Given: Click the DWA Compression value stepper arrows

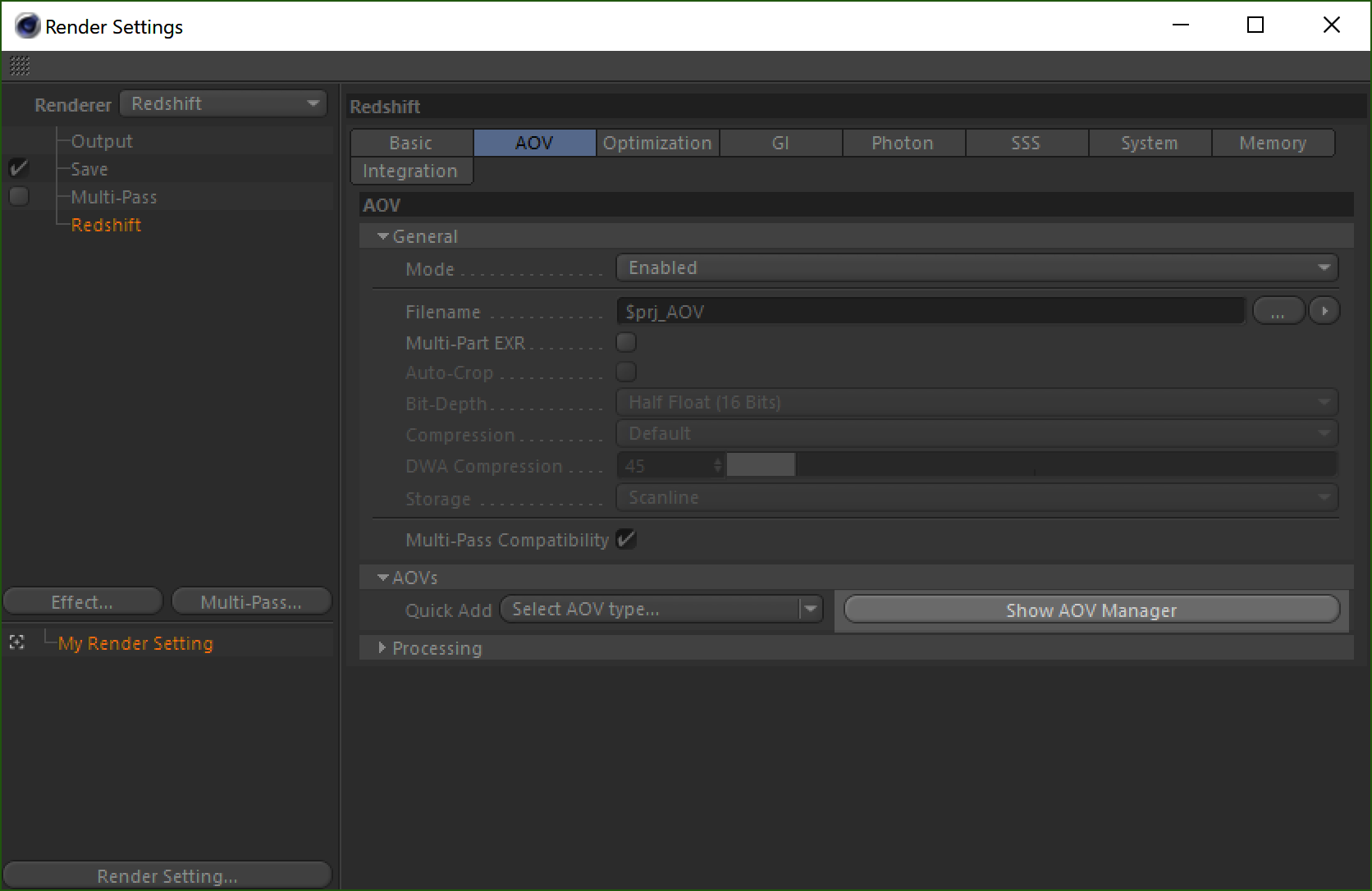Looking at the screenshot, I should [718, 465].
